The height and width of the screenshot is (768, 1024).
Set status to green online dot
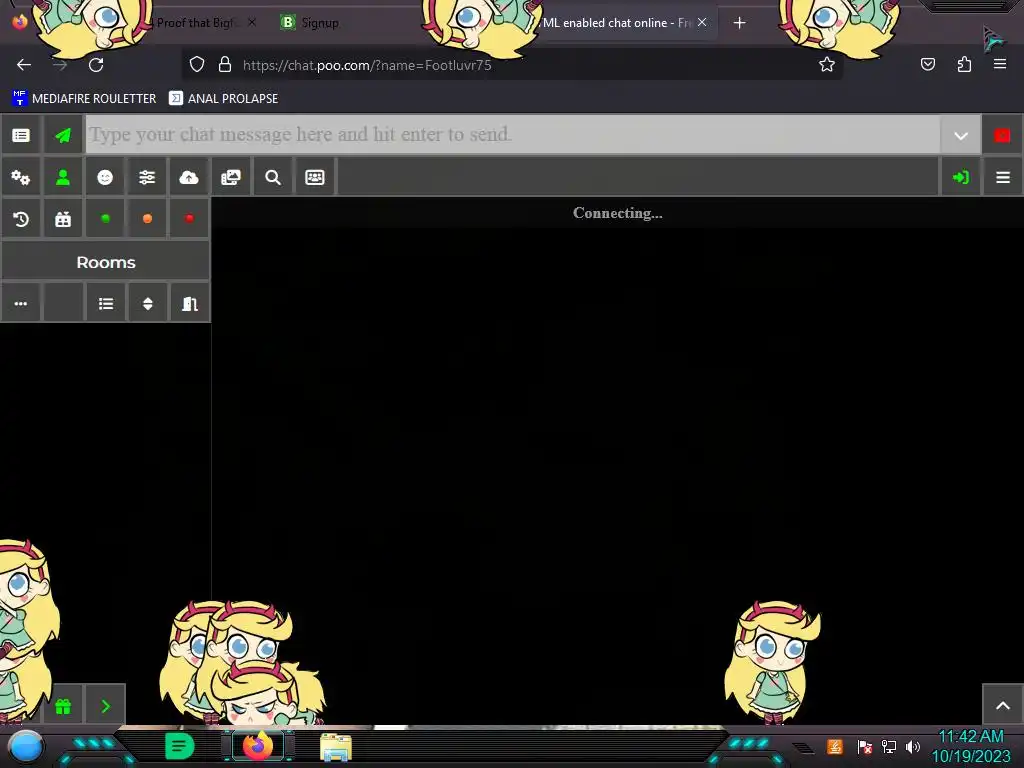click(105, 219)
